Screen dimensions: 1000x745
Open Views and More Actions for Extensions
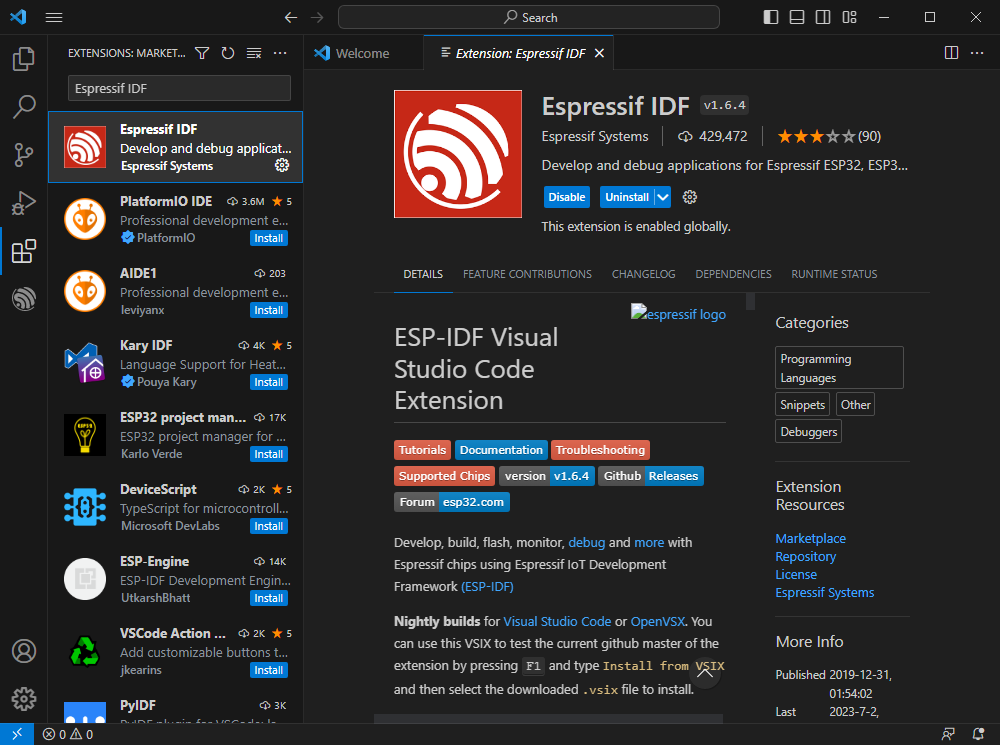click(280, 53)
